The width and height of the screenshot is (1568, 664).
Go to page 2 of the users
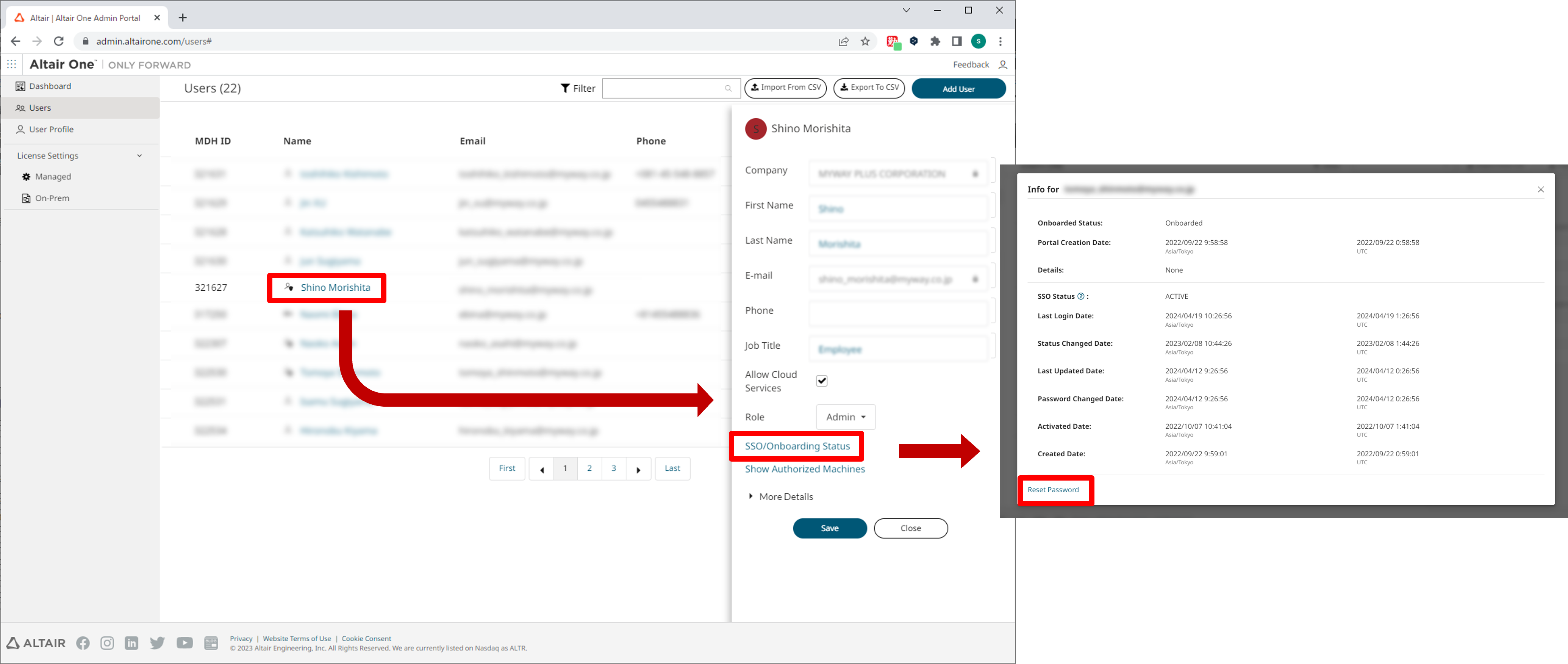click(x=589, y=468)
